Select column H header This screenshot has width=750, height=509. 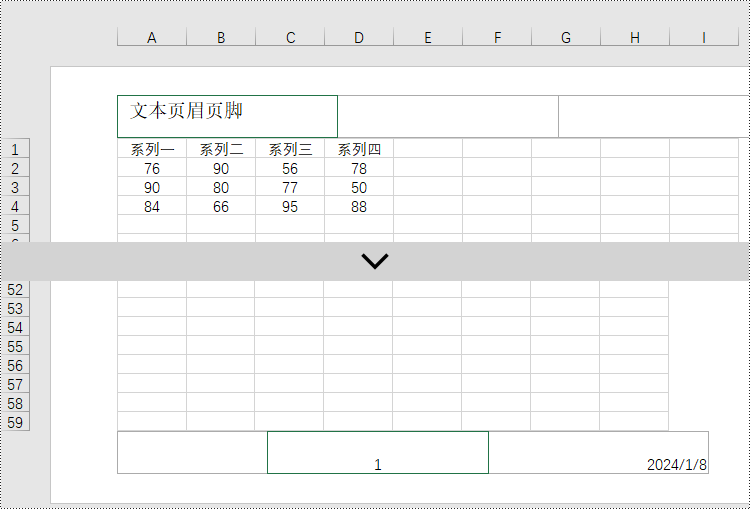pyautogui.click(x=635, y=37)
